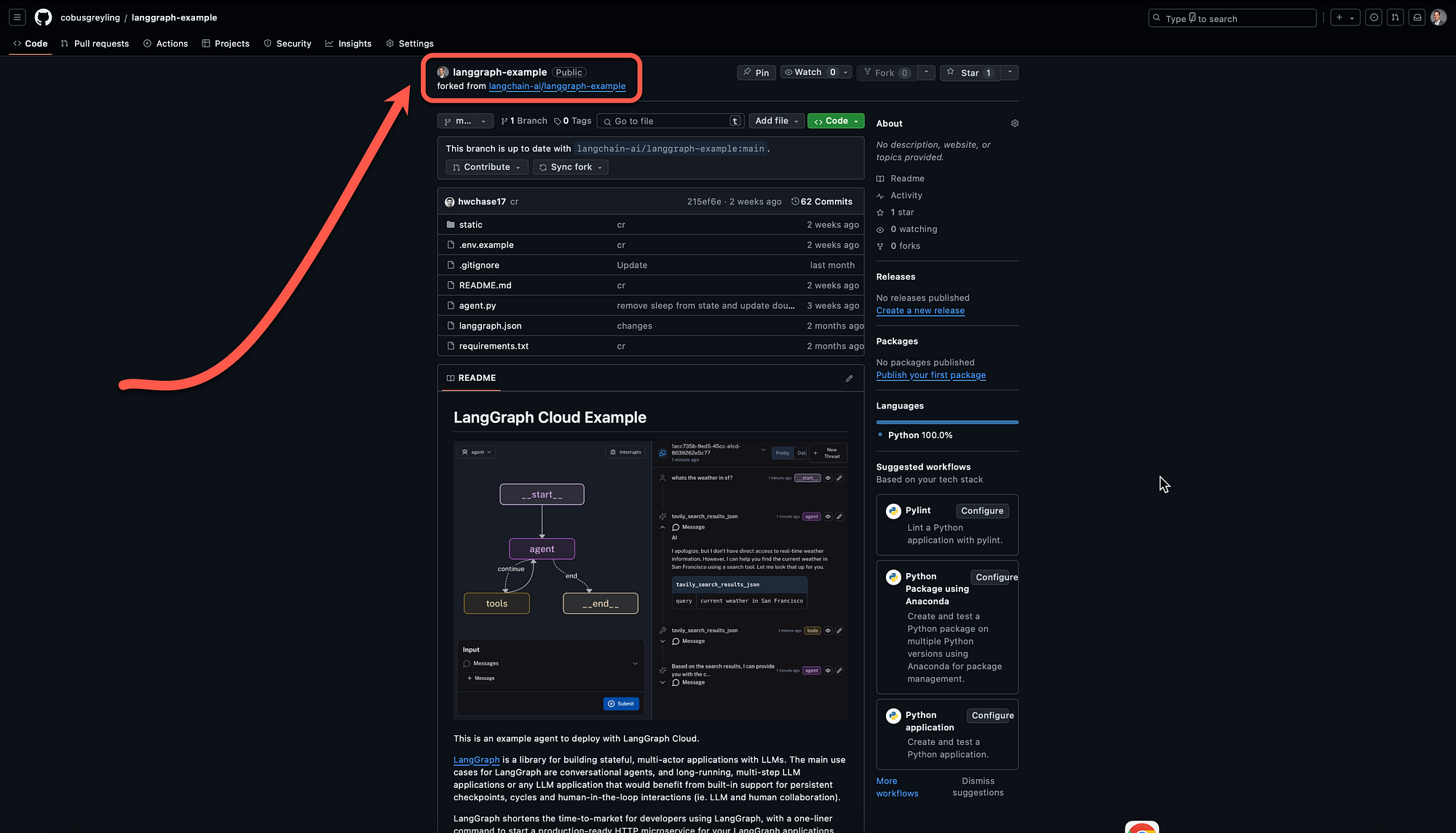
Task: Open the Sync fork dropdown
Action: click(x=570, y=167)
